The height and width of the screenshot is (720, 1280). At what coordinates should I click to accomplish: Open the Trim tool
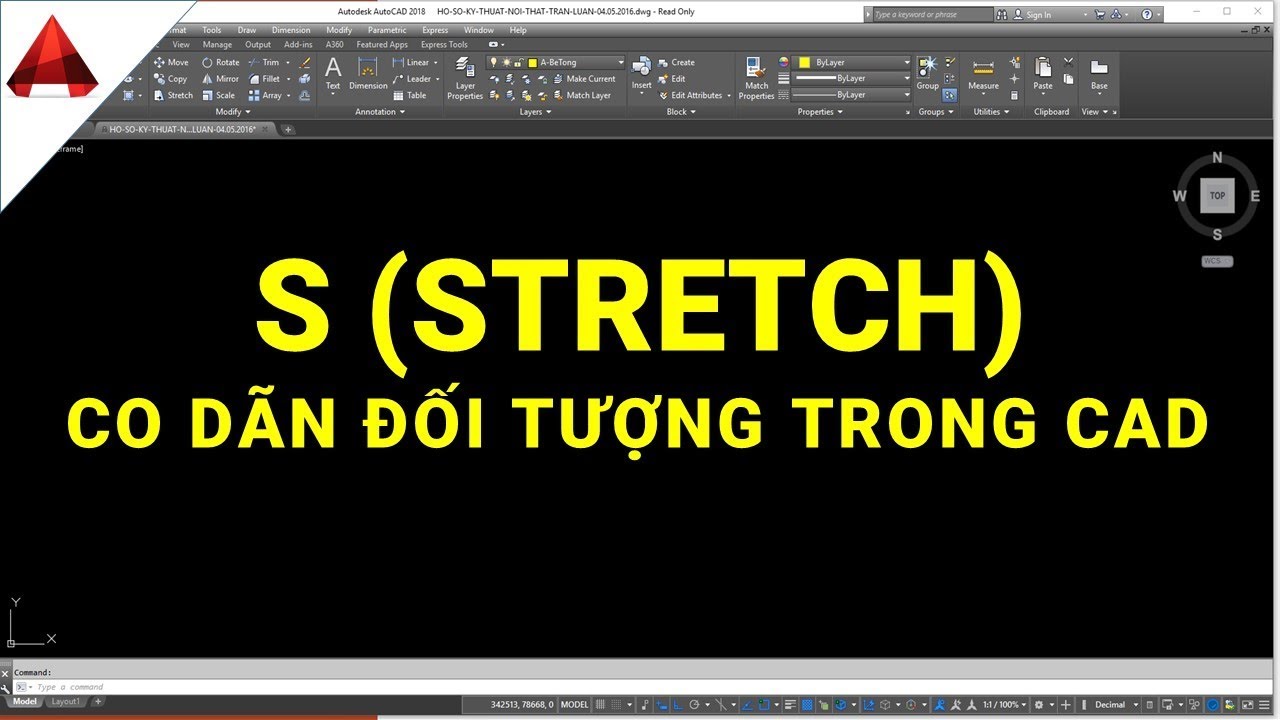(270, 62)
